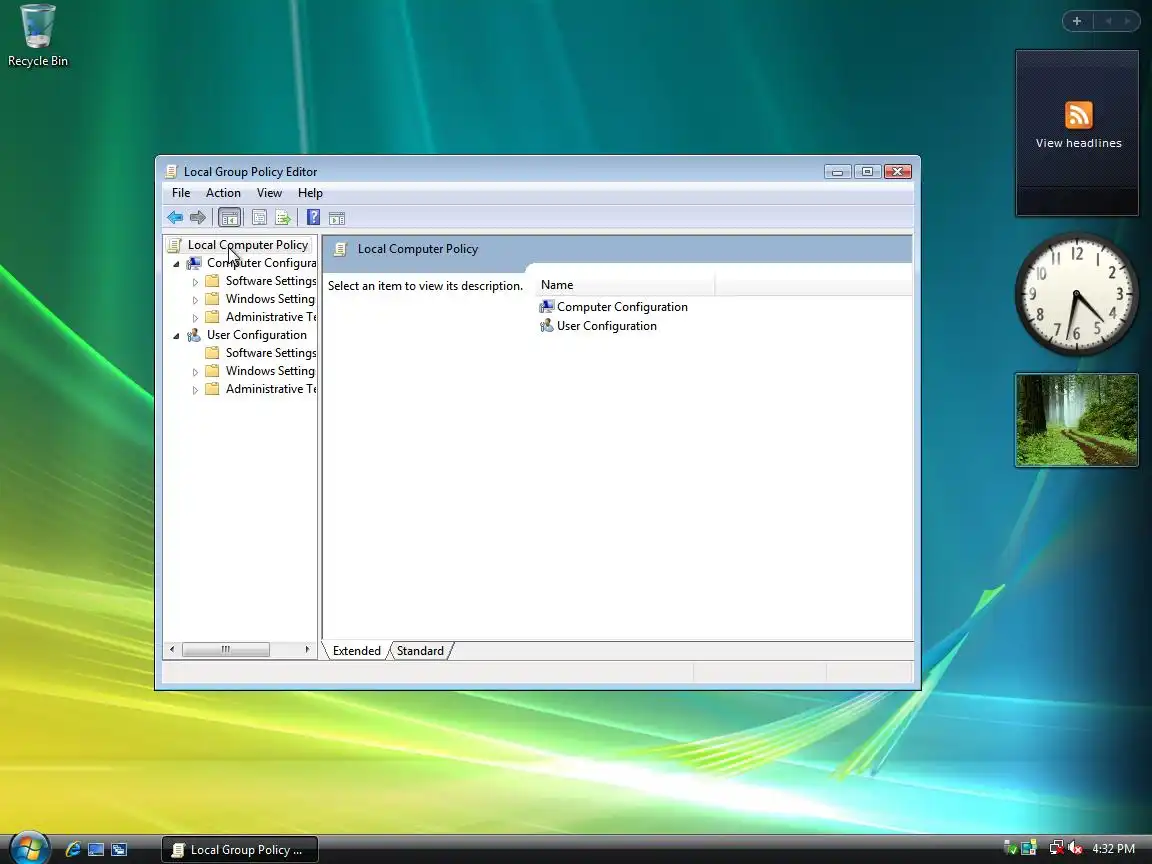Click Windows Settings folder icon under User Configuration
This screenshot has height=864, width=1152.
pyautogui.click(x=212, y=371)
